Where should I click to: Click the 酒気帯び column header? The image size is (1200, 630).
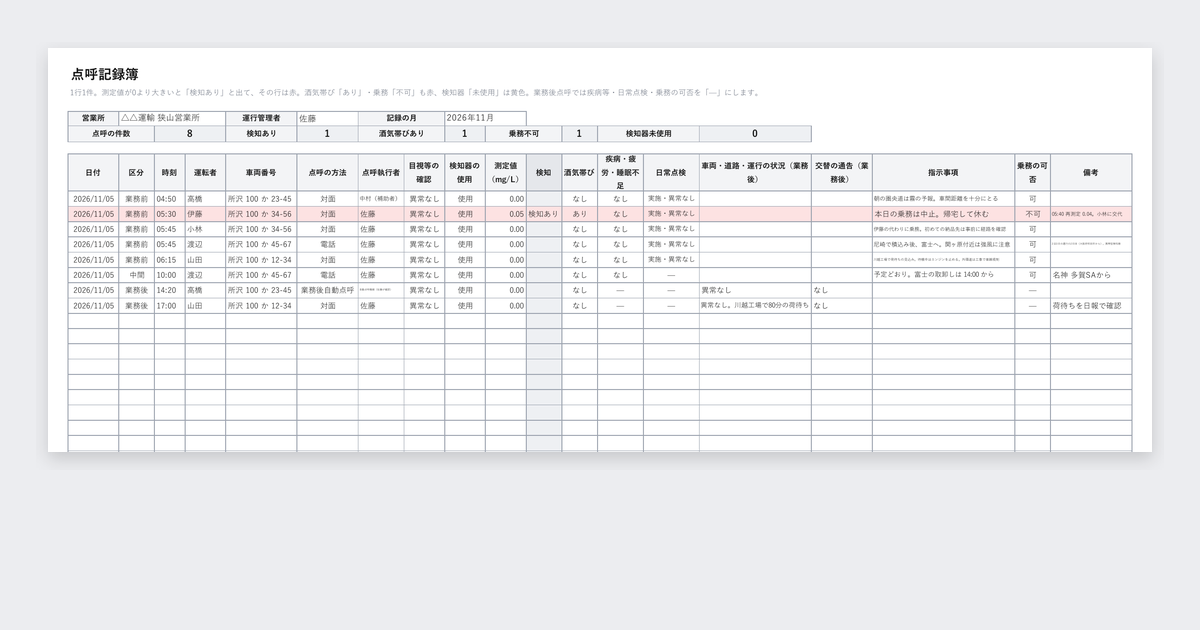coord(580,172)
